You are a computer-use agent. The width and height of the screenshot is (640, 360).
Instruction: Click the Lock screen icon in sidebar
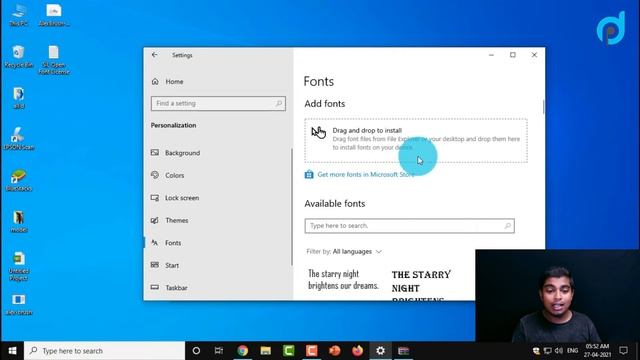[155, 198]
